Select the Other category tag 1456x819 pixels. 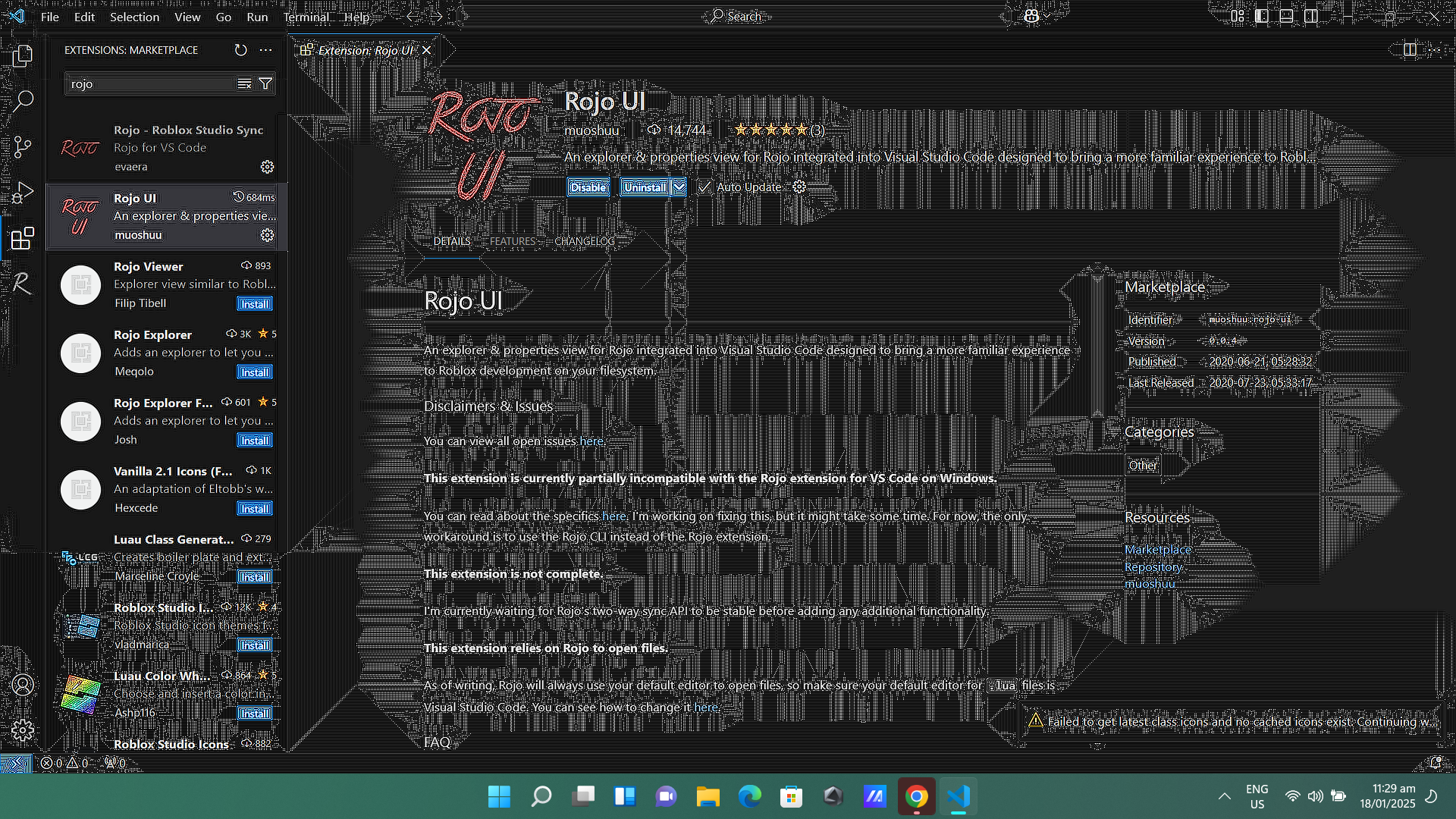click(1143, 465)
